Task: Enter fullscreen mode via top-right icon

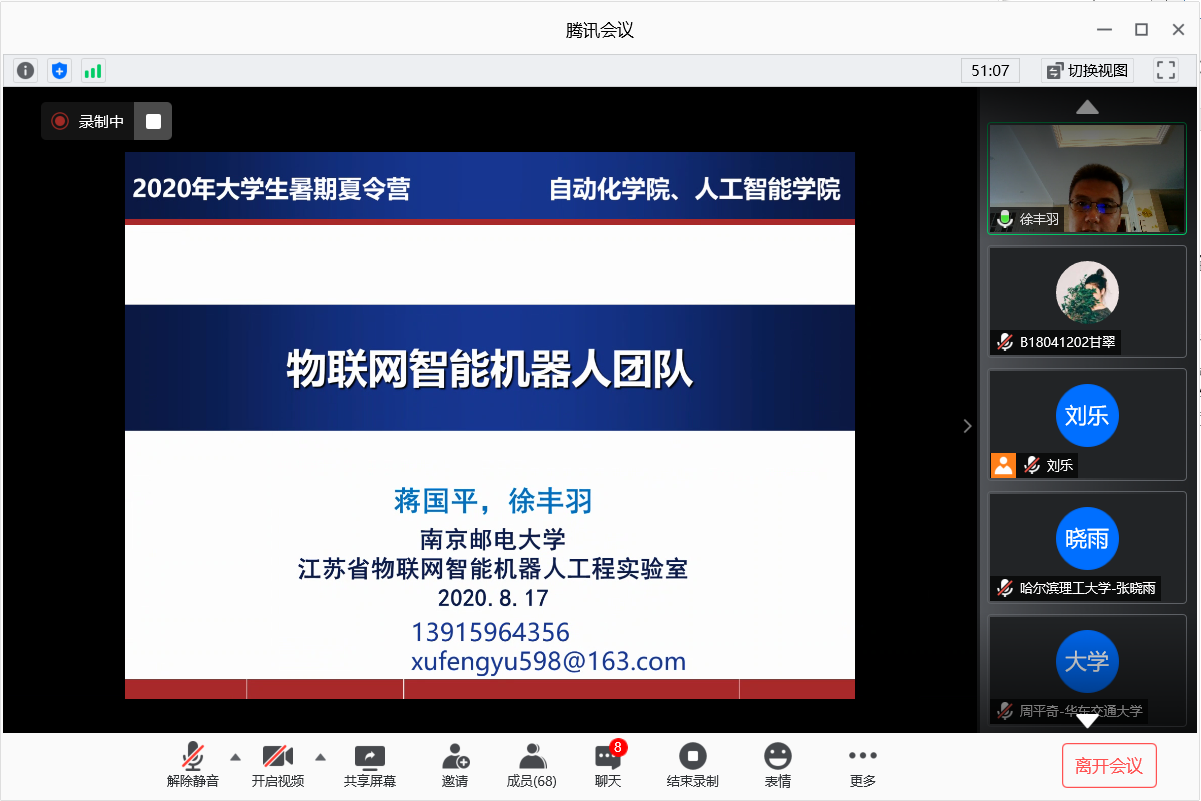Action: [x=1166, y=70]
